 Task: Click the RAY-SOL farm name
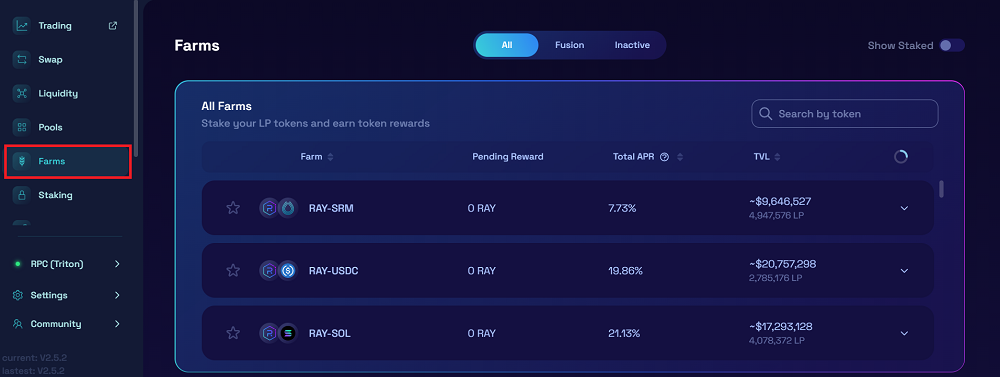point(330,333)
